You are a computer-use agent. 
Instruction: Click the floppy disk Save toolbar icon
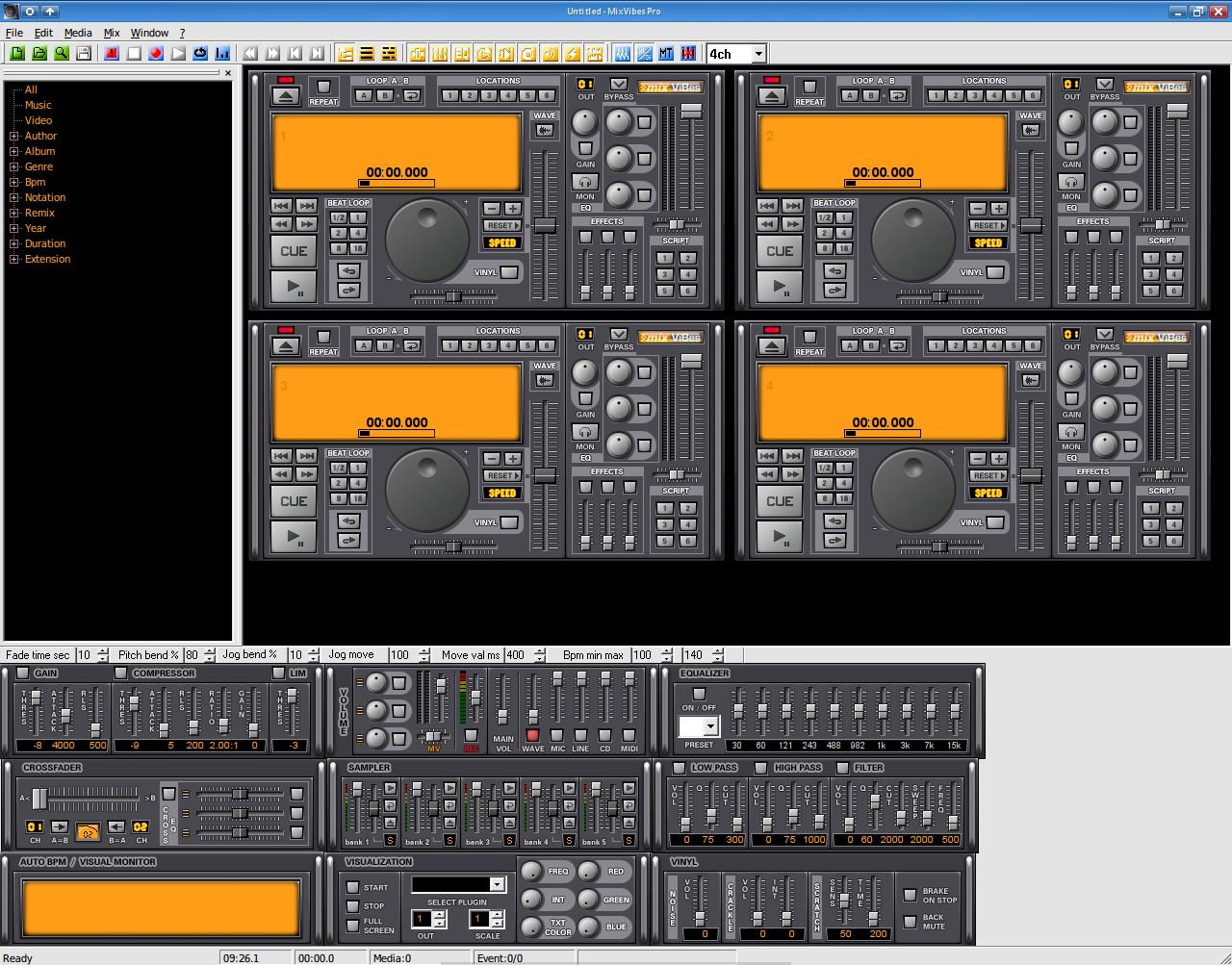[84, 54]
